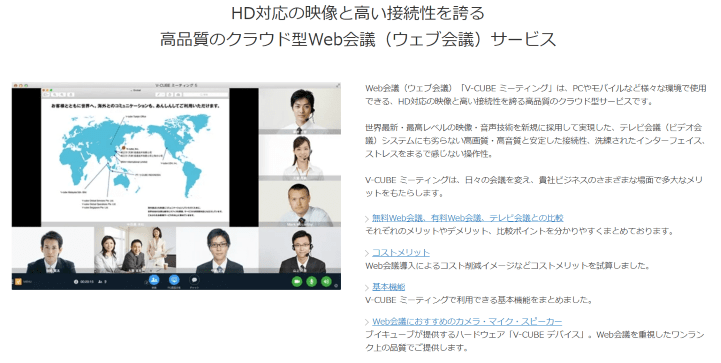Open Web会議におすすめのカメラ・マイク・スピーカー link

tap(467, 322)
